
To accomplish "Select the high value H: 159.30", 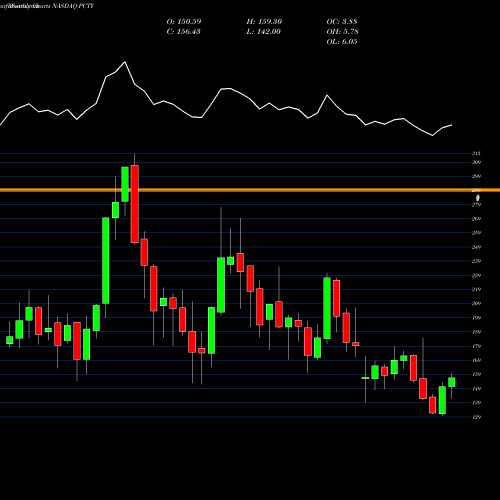I will (x=264, y=22).
